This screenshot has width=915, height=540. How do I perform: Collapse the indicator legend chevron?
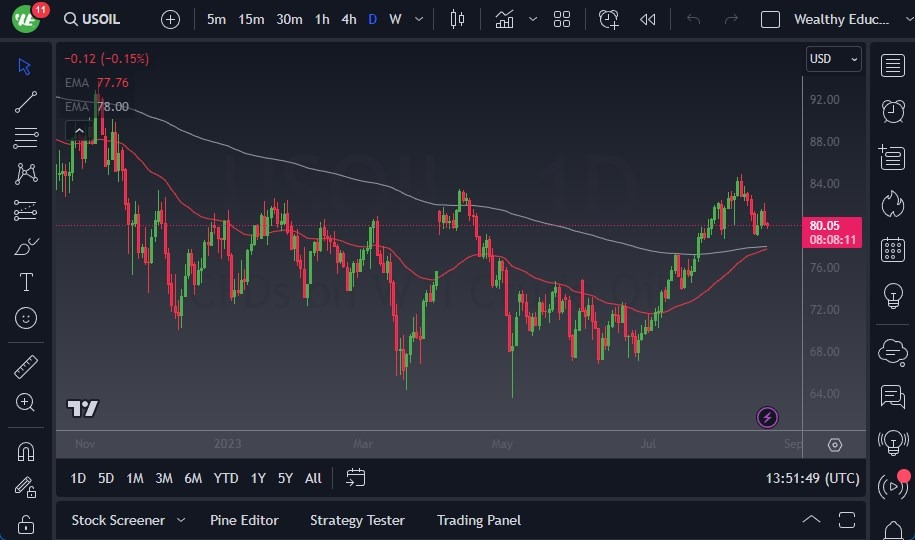[77, 130]
